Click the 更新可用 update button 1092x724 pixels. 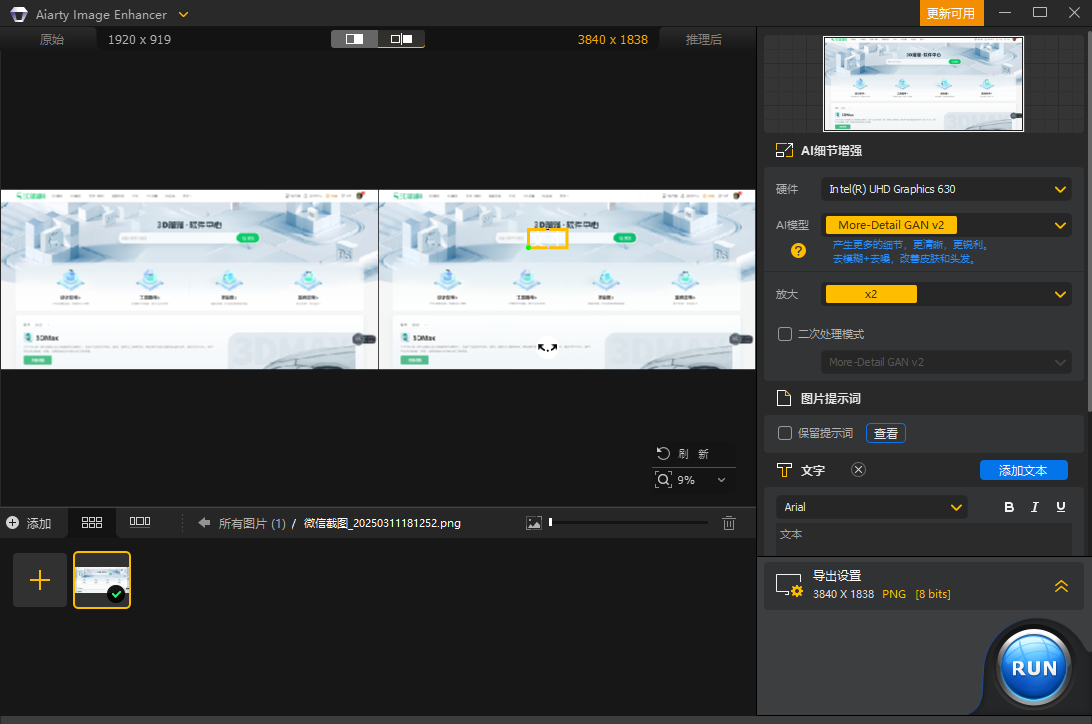click(951, 13)
